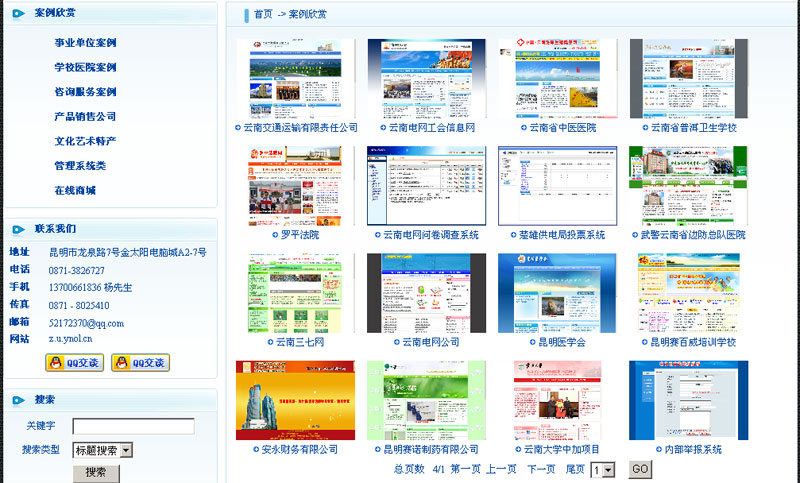
Task: Click the 下一页 pagination link
Action: pos(541,469)
